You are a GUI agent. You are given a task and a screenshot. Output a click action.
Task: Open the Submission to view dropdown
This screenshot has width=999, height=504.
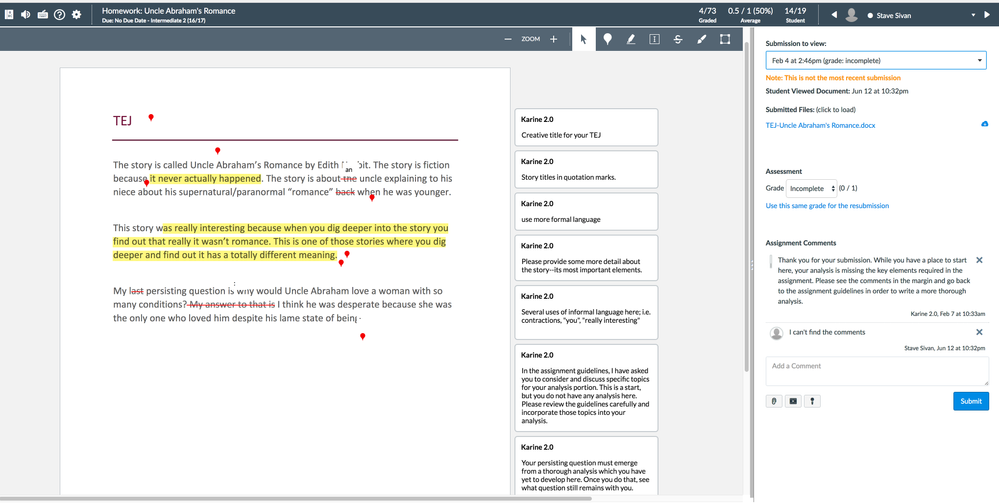875,61
